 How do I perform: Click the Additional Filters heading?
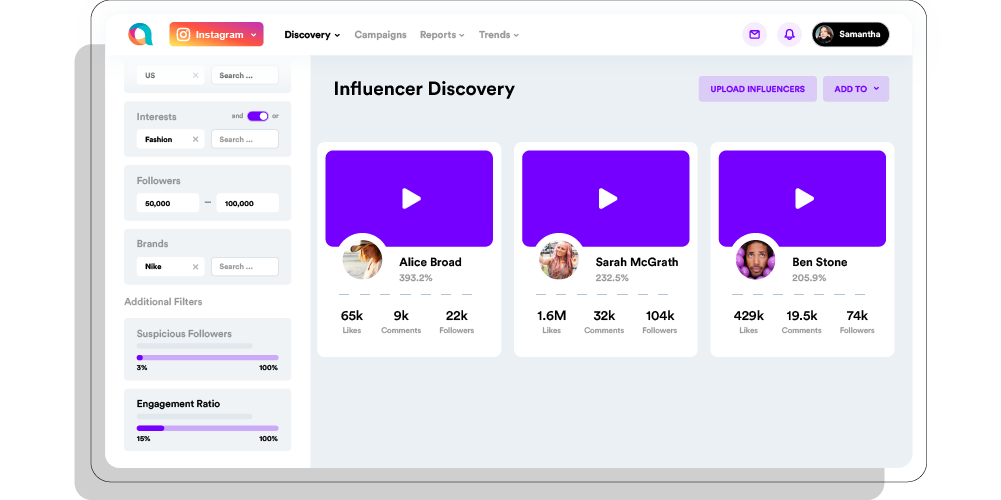(163, 301)
